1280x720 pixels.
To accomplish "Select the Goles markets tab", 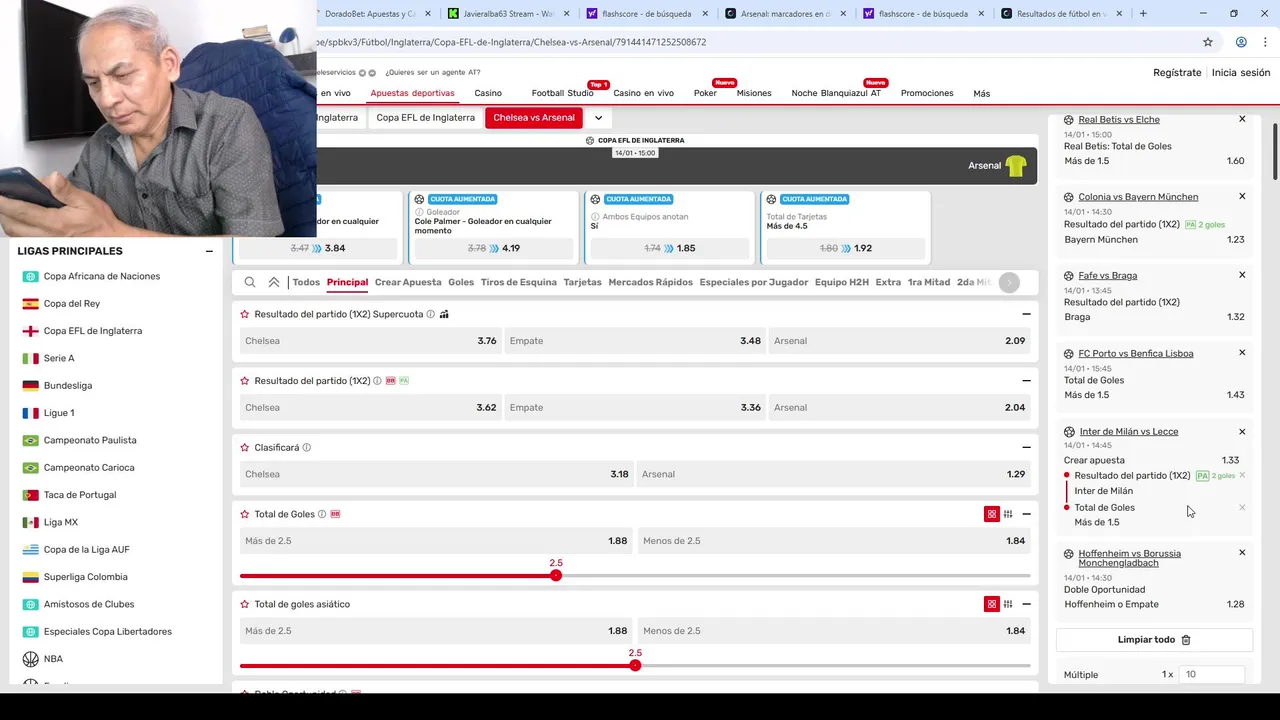I will (461, 282).
